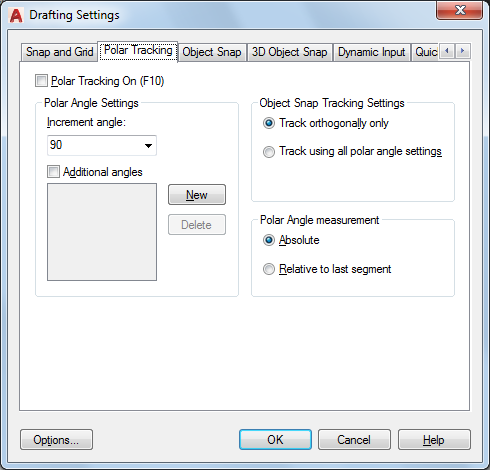The image size is (490, 470).
Task: Open the partially visible Quick Properties tab
Action: click(x=426, y=52)
